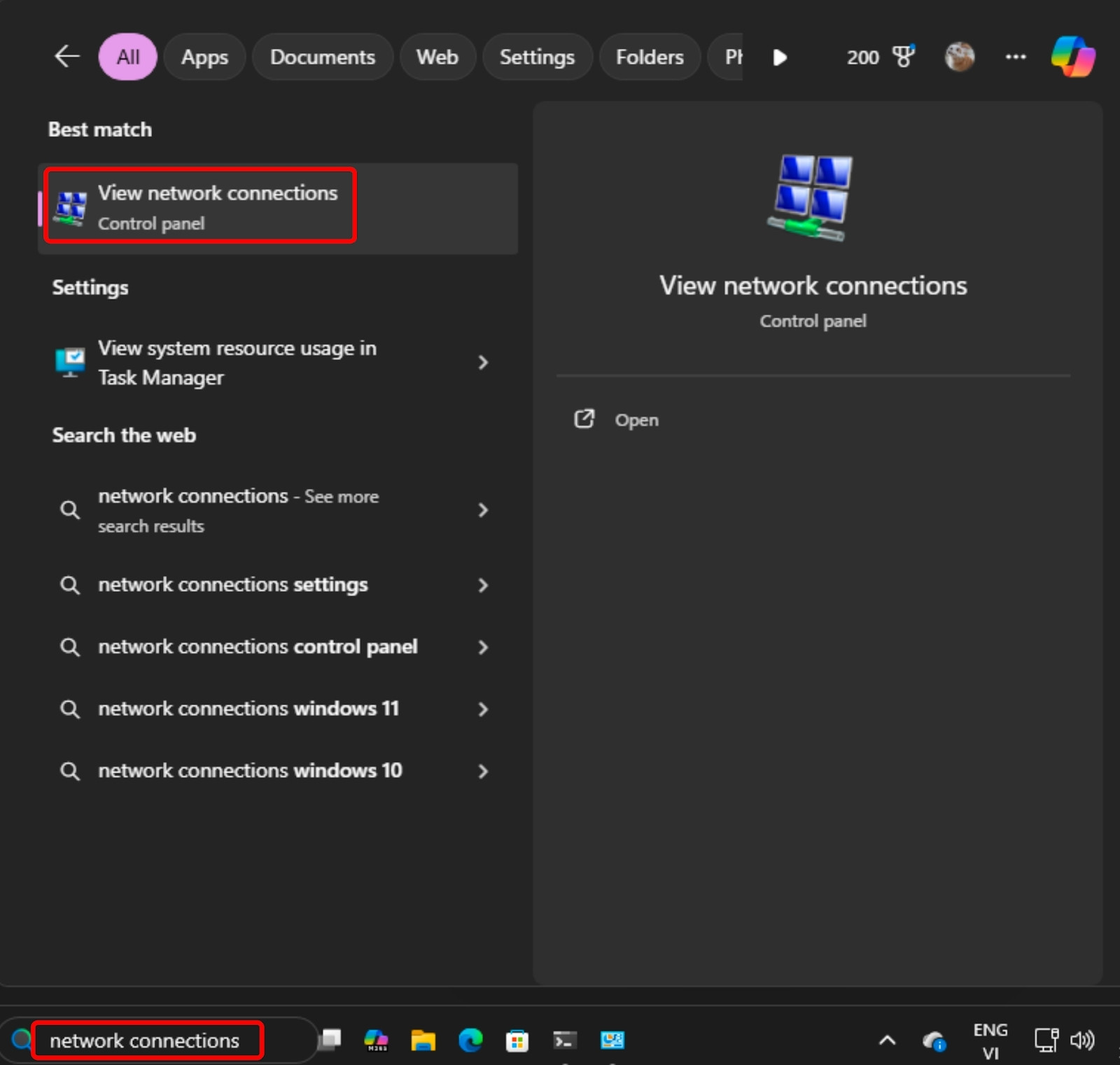Open File Explorer from the taskbar
Viewport: 1120px width, 1065px height.
point(423,1041)
